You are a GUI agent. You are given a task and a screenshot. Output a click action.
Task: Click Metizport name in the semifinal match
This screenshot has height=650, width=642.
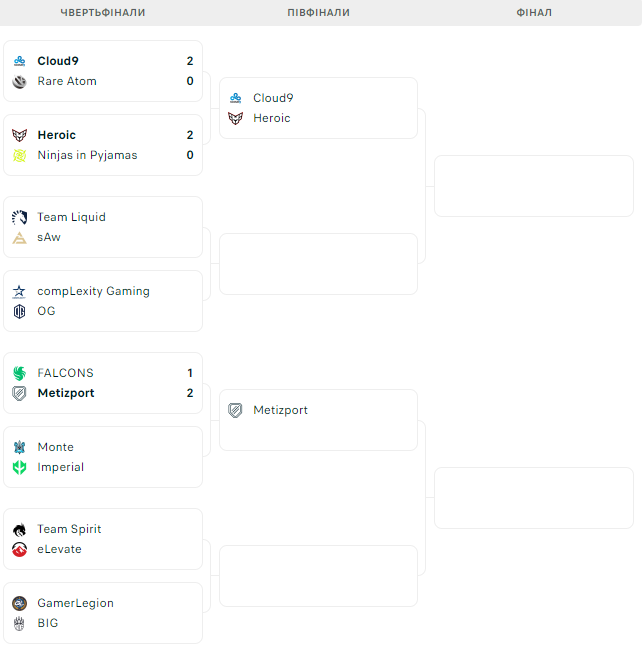(x=280, y=410)
